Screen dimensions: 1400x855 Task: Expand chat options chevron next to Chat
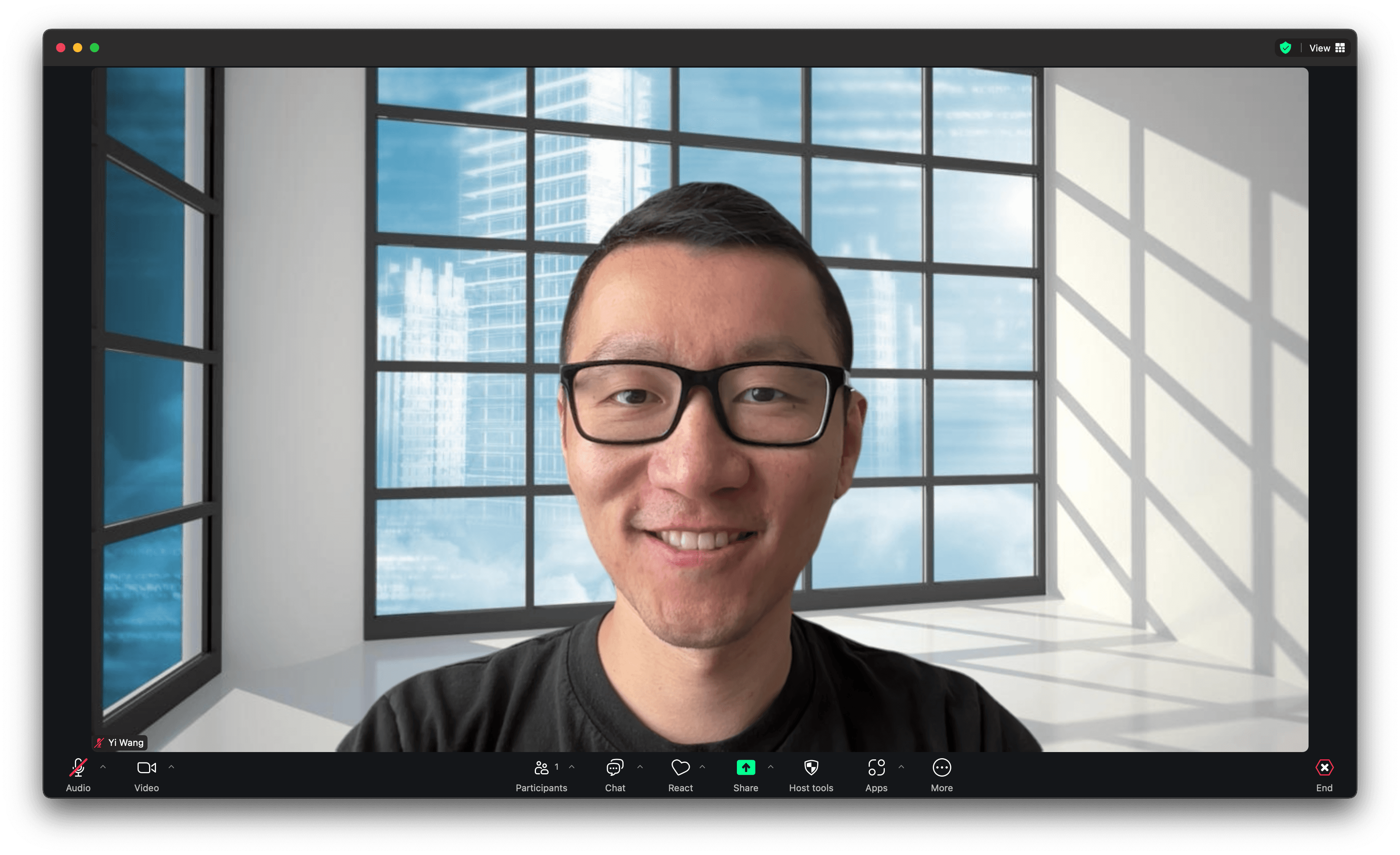[640, 767]
